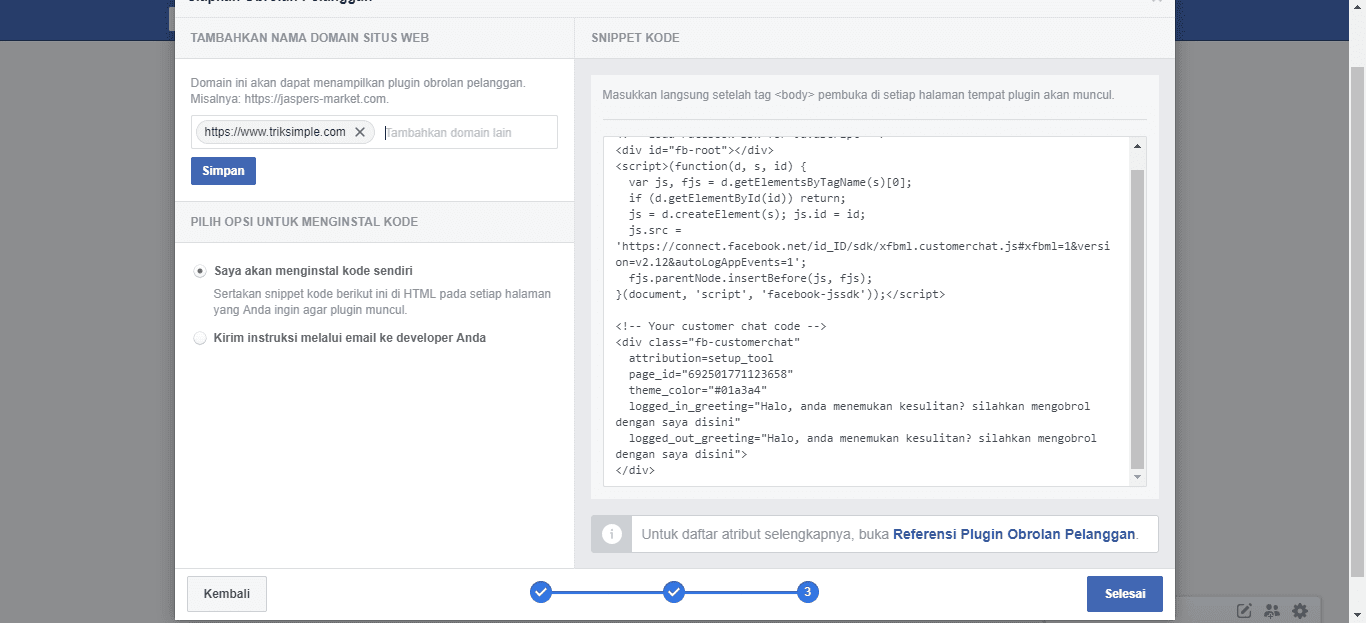Click the fjs.parentNode.insertBefore(js, fjs); line
The image size is (1366, 623).
[x=750, y=278]
